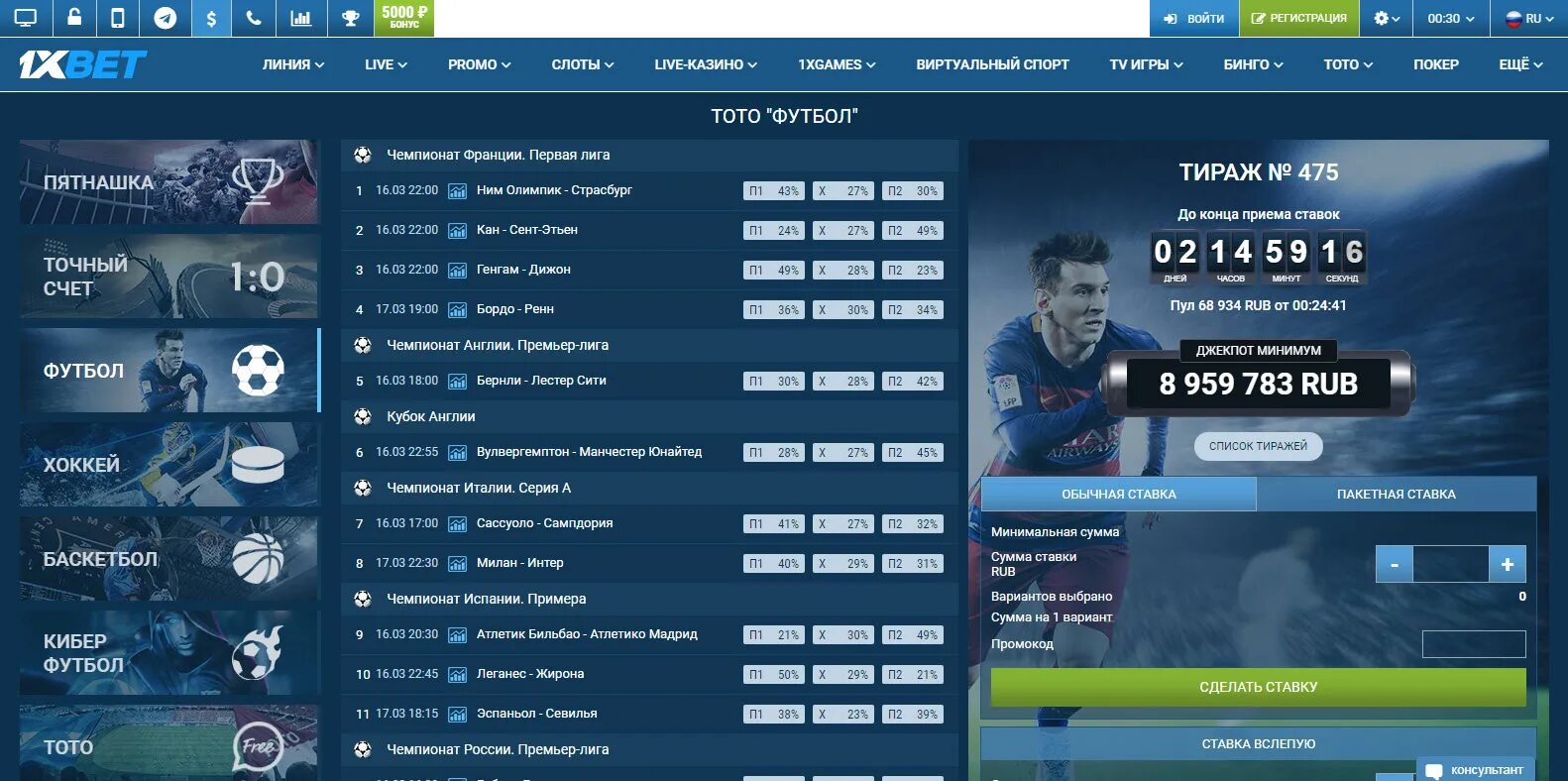The image size is (1568, 781).
Task: Expand the ЕЩЁ menu
Action: [1520, 64]
